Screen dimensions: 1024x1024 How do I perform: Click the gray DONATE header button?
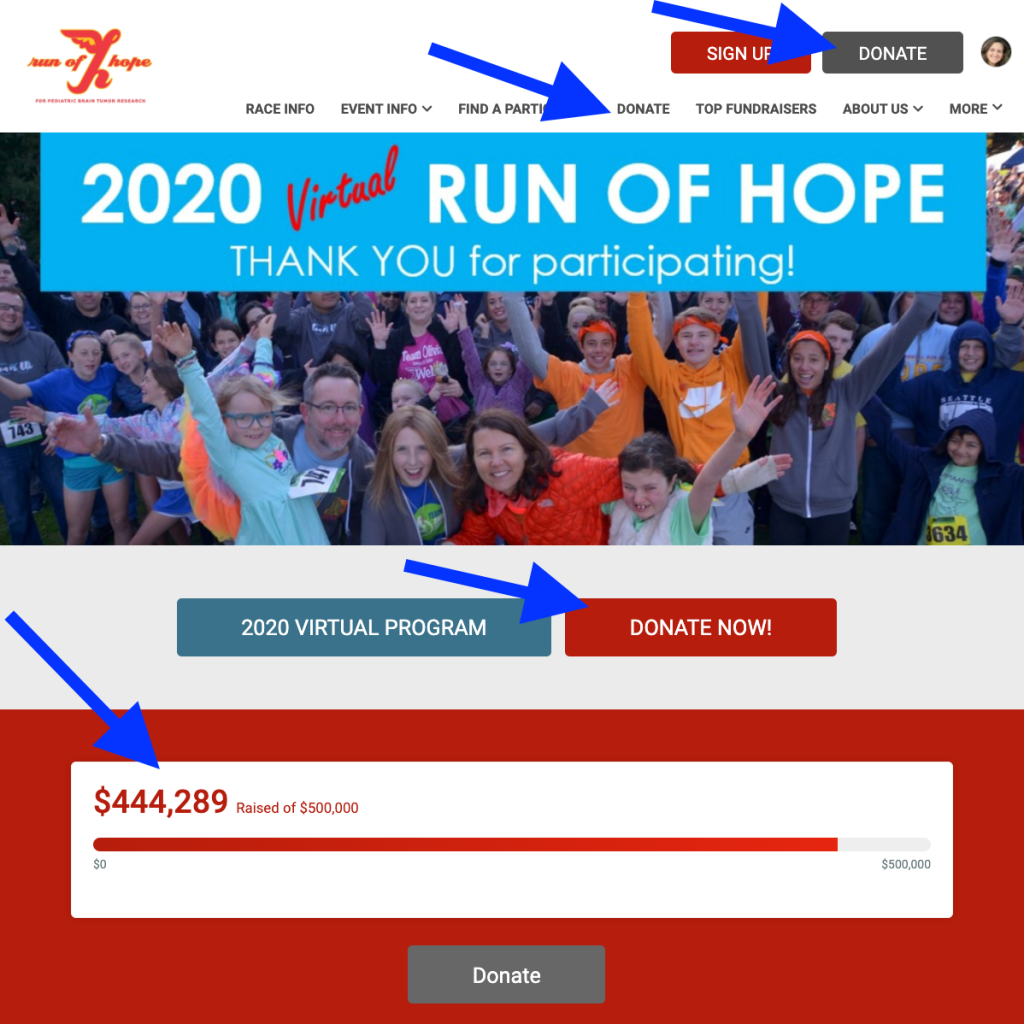click(x=892, y=53)
